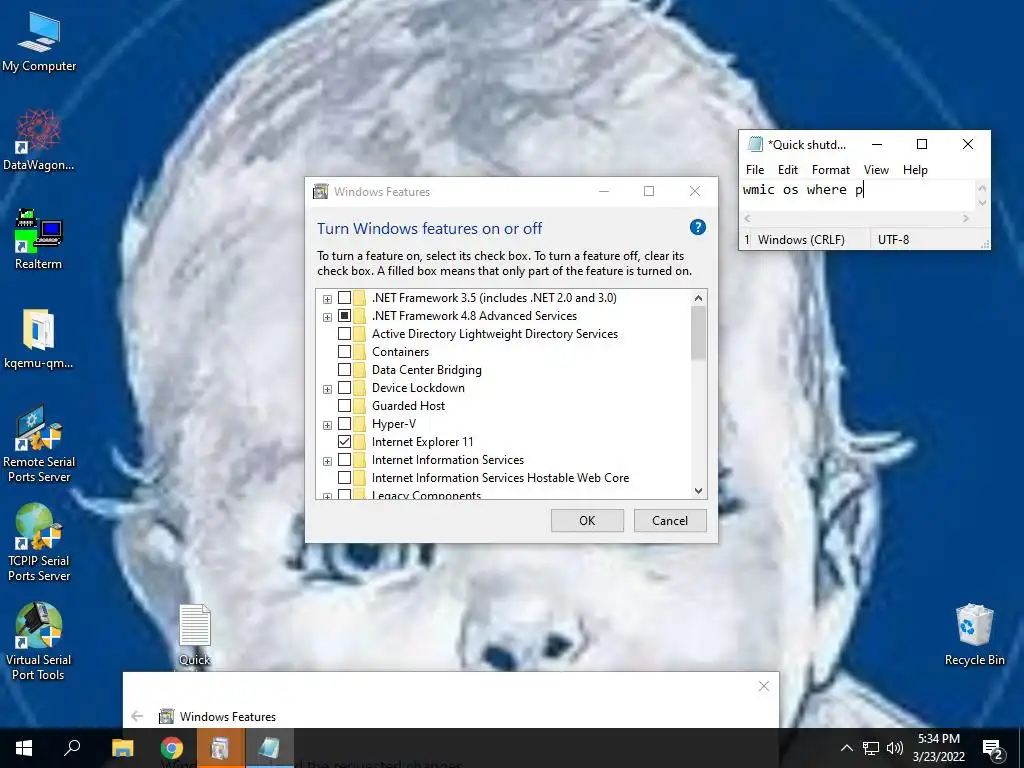Open File Explorer from taskbar

click(x=122, y=748)
